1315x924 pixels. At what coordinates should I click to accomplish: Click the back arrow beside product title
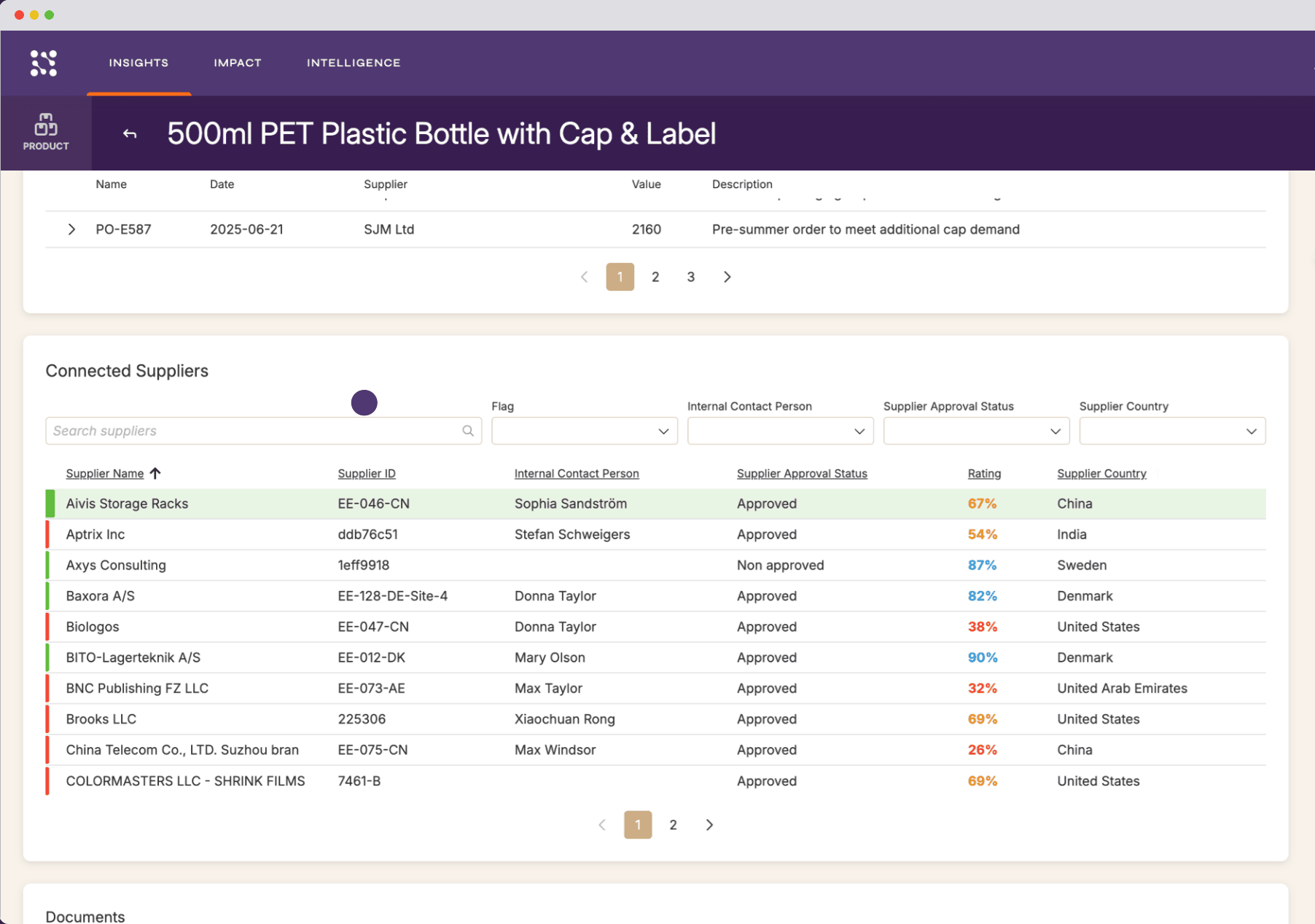pyautogui.click(x=130, y=133)
